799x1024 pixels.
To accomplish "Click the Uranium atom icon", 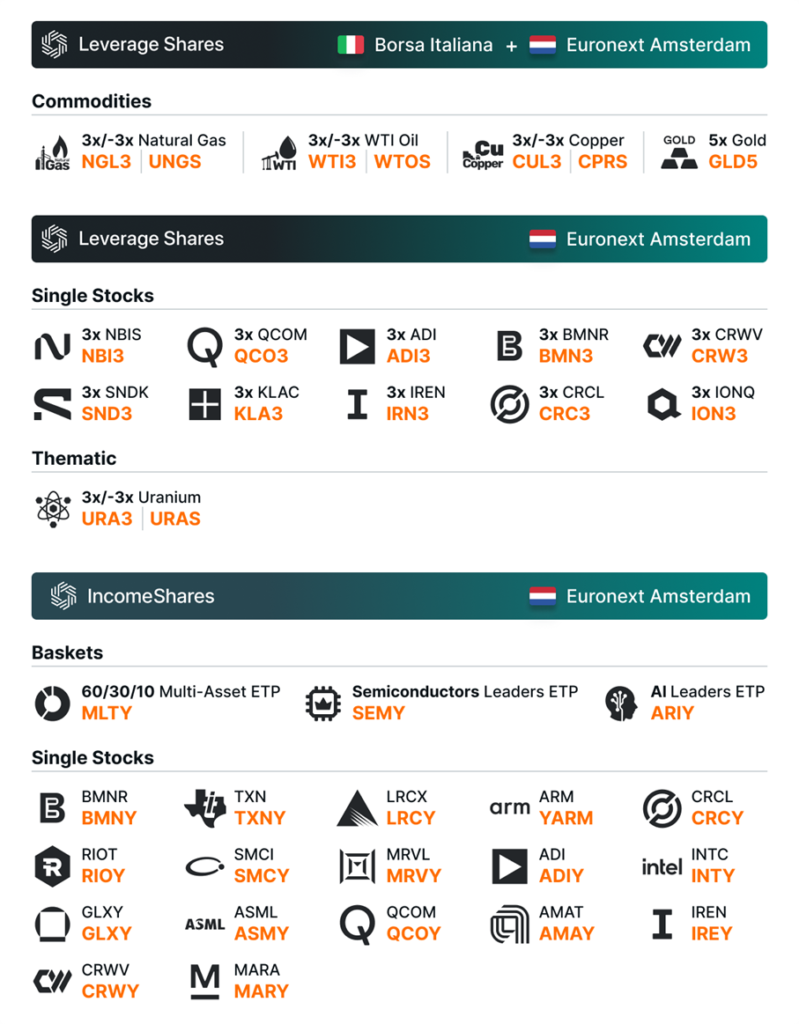I will [x=52, y=508].
